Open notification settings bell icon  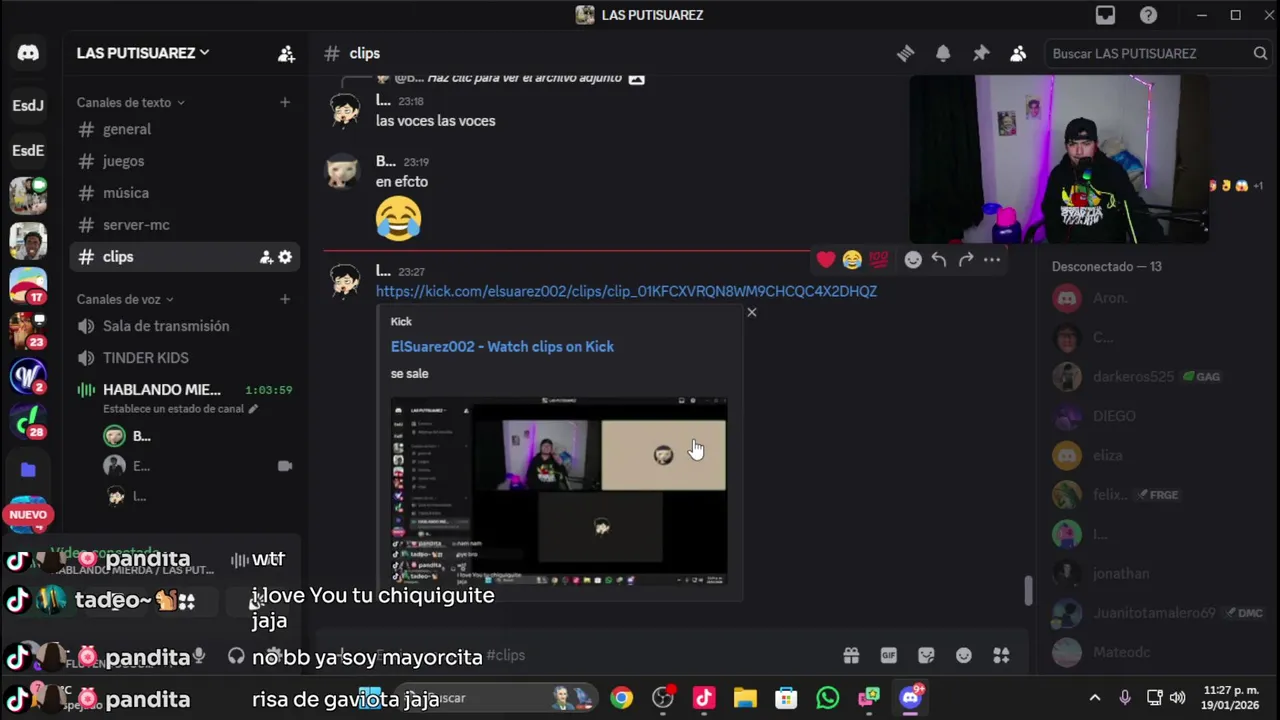click(943, 54)
